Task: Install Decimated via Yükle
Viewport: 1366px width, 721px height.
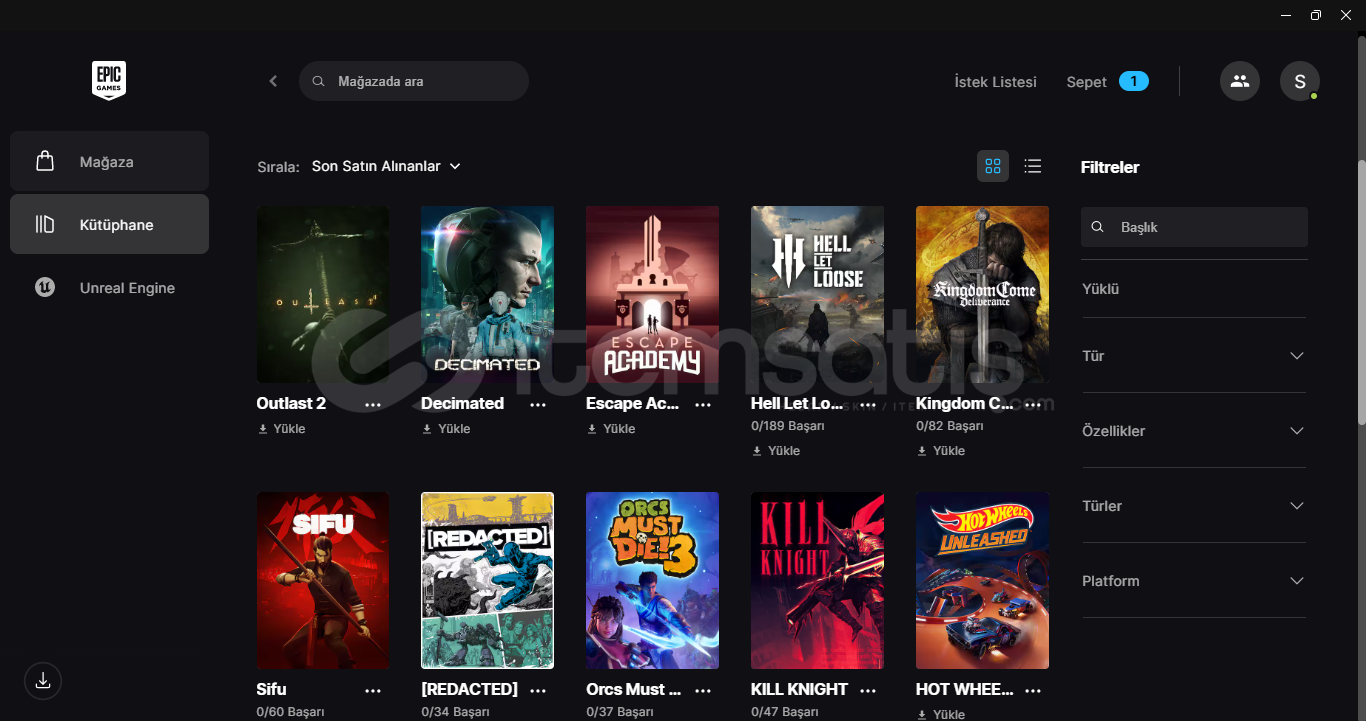Action: [446, 429]
